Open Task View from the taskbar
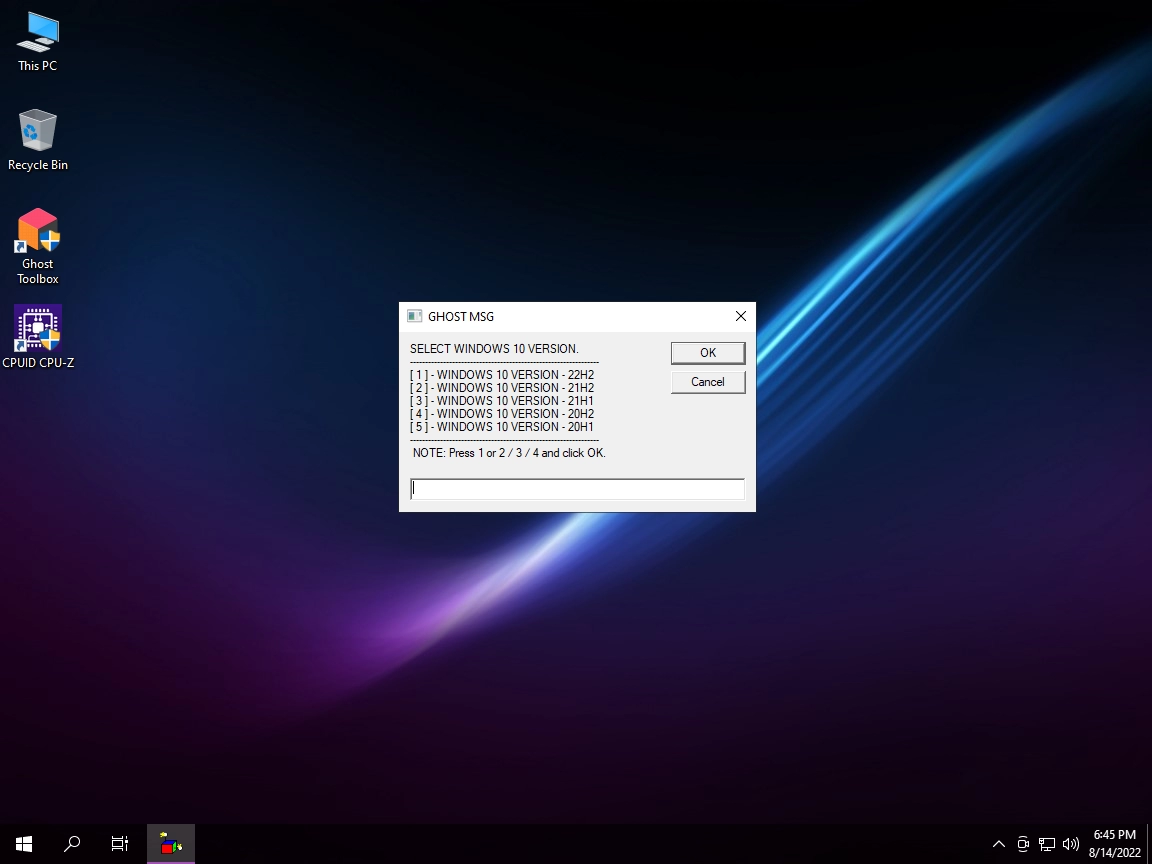The image size is (1152, 864). [x=120, y=843]
